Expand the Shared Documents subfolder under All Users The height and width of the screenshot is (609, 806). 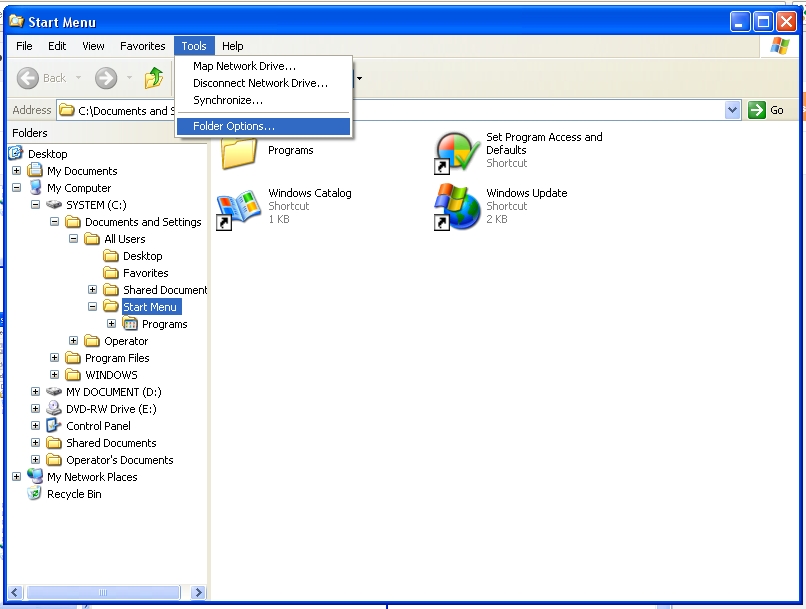pyautogui.click(x=93, y=289)
